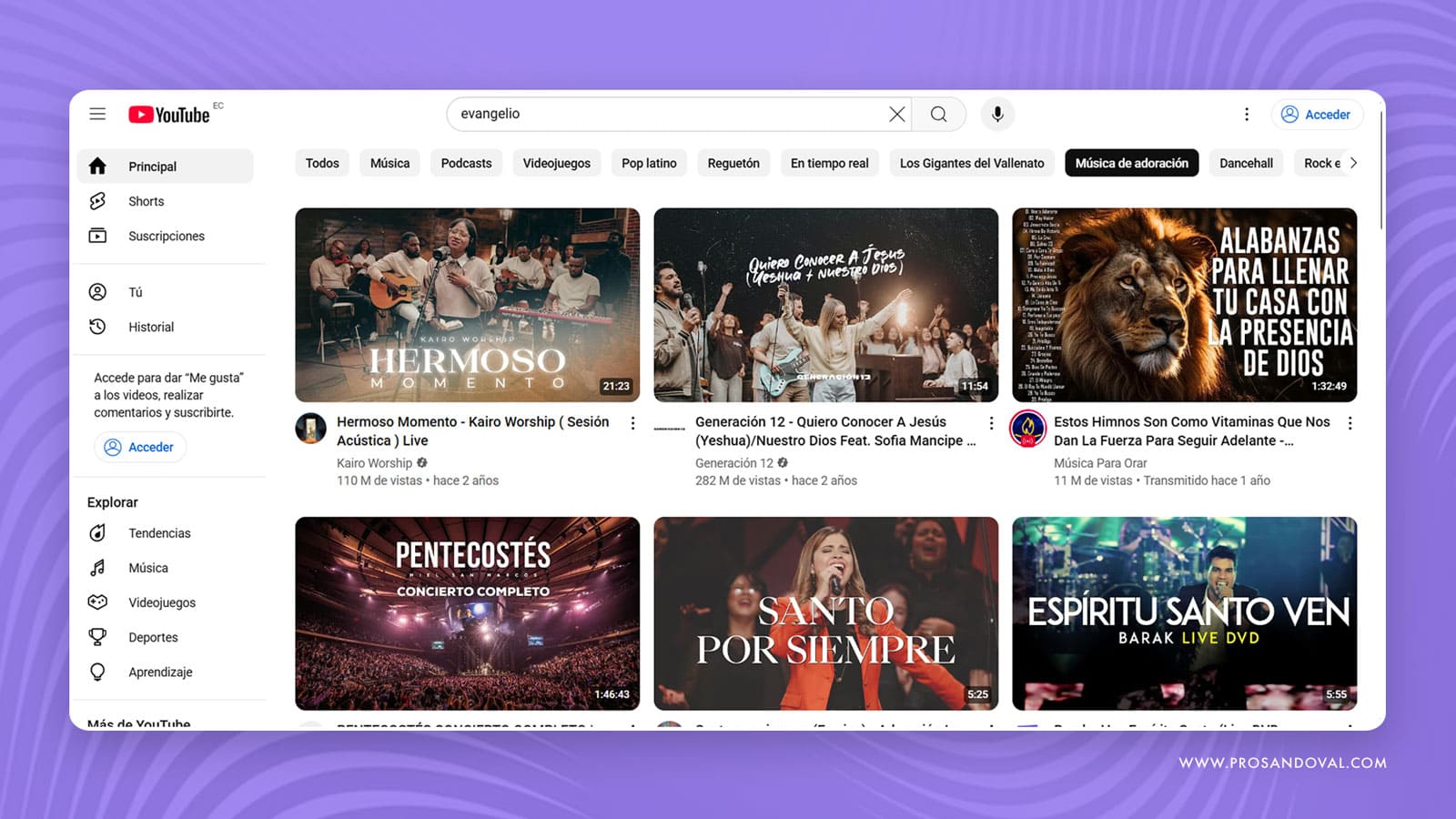The height and width of the screenshot is (819, 1456).
Task: Start voice search with the microphone
Action: tap(997, 114)
